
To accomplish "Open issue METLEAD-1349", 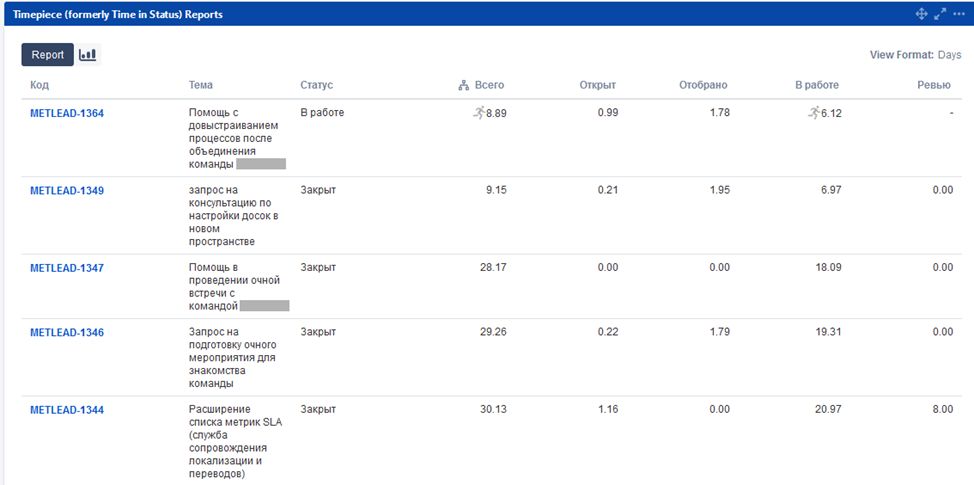I will 67,190.
